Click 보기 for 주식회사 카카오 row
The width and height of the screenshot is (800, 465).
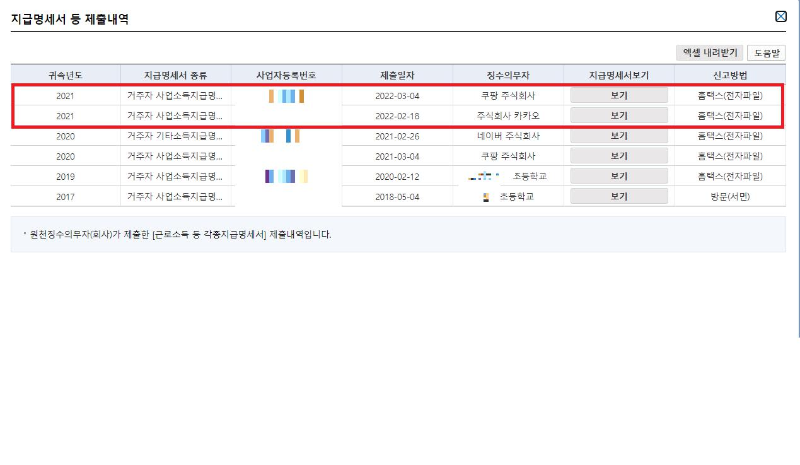click(619, 116)
